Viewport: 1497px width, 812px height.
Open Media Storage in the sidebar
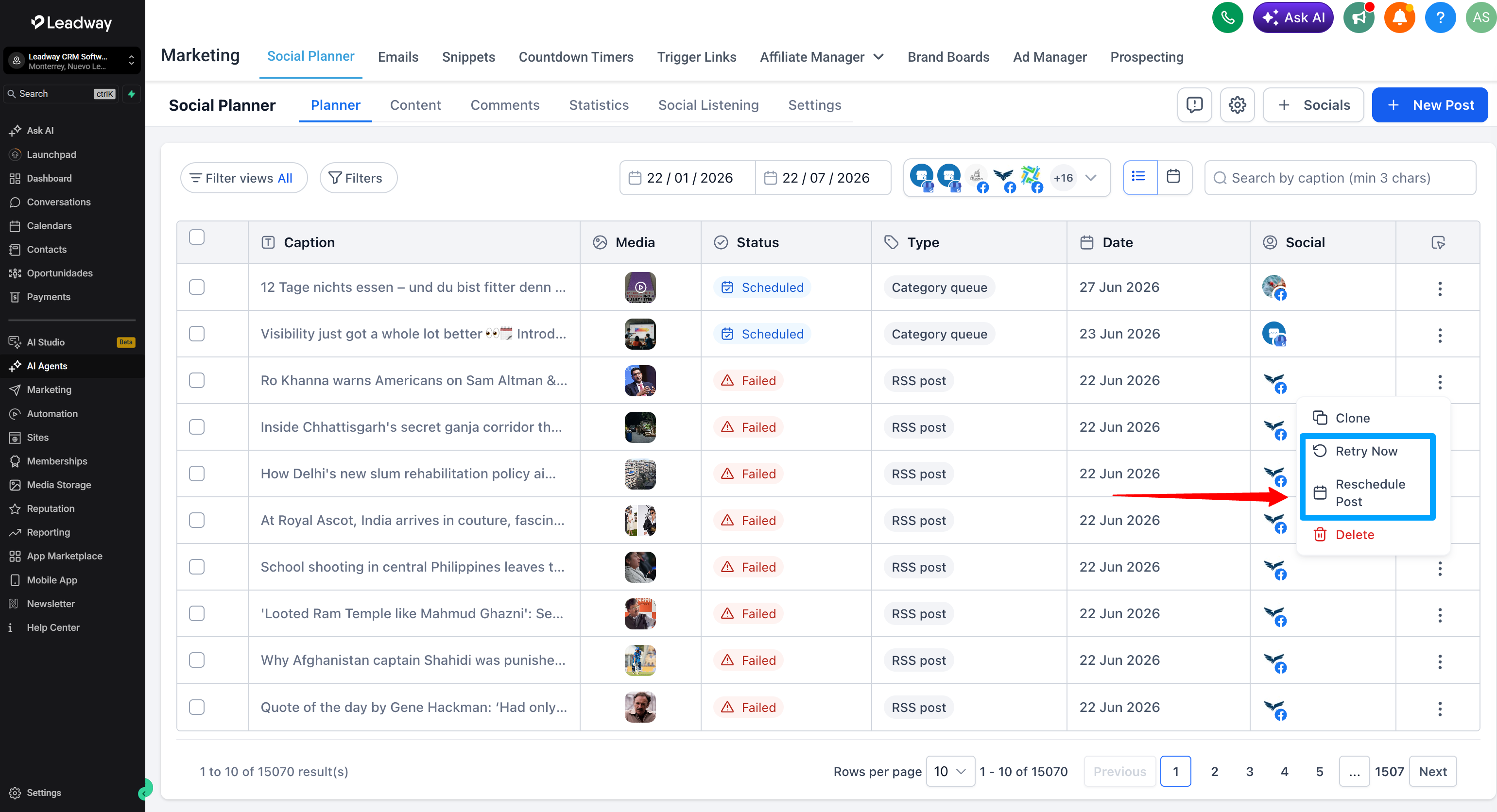click(x=58, y=485)
